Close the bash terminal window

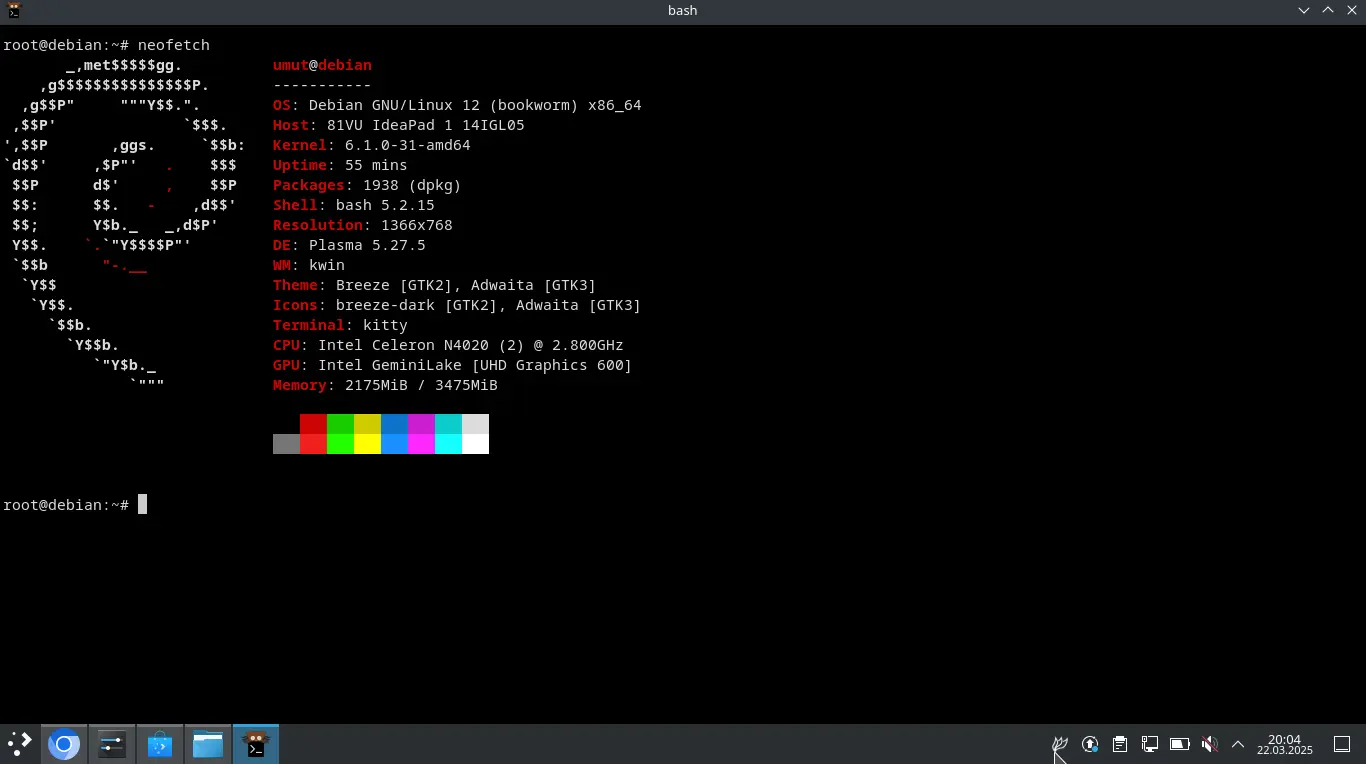pyautogui.click(x=1352, y=10)
